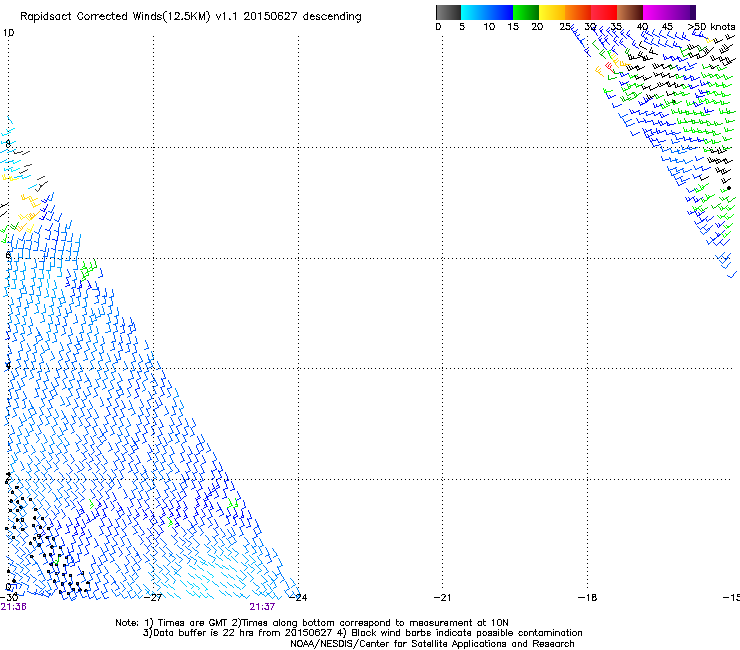740x650 pixels.
Task: Click the '>50 knots' legend label
Action: (711, 26)
